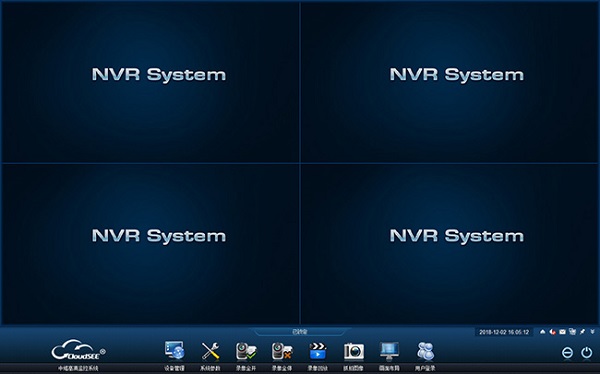The width and height of the screenshot is (600, 374).
Task: Open the envelope message icon
Action: [562, 332]
